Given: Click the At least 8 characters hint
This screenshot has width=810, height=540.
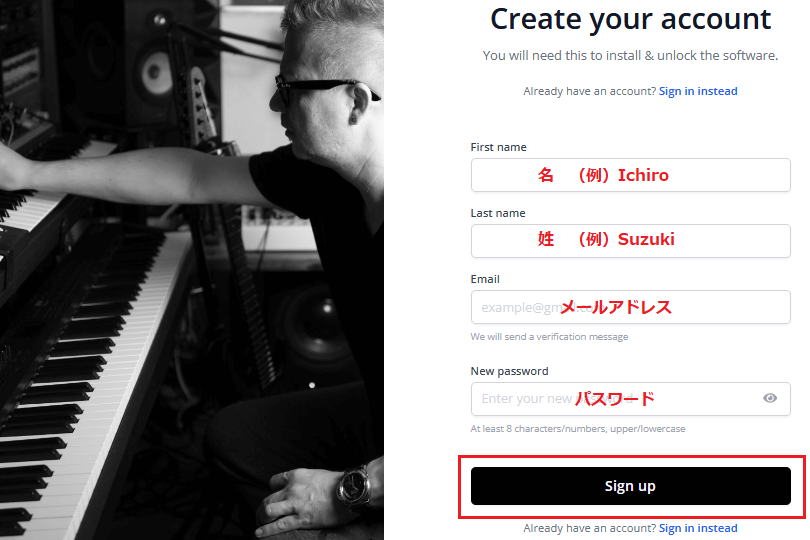Looking at the screenshot, I should point(578,428).
